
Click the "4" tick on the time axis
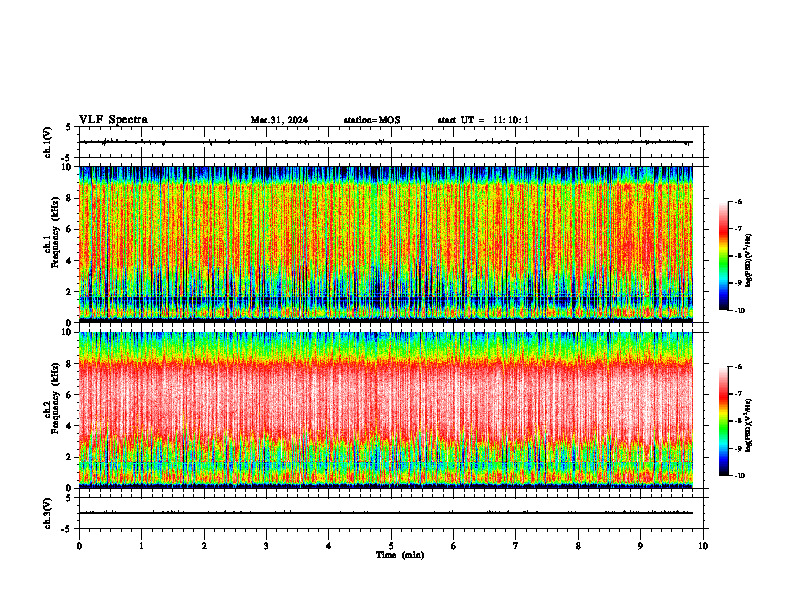[329, 546]
